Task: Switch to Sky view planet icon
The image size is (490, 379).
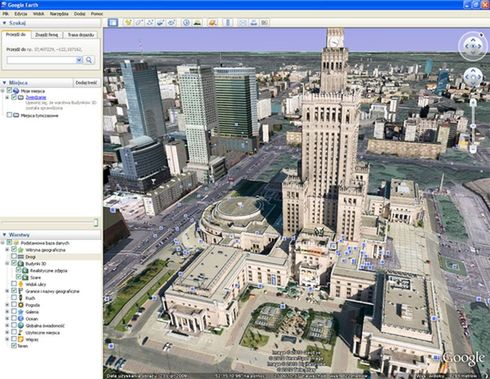Action: (x=213, y=22)
